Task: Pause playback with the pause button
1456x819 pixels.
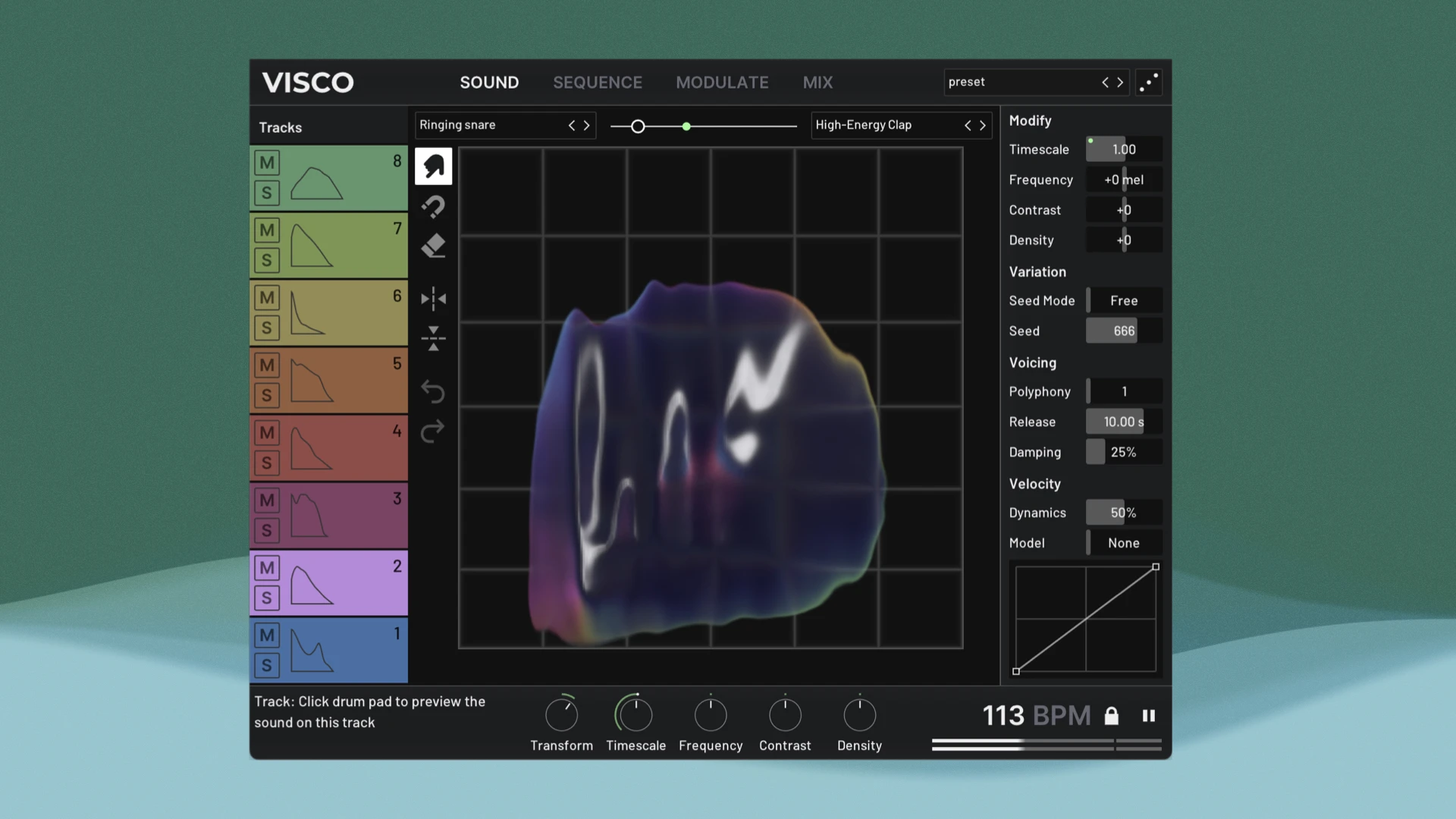Action: [x=1148, y=716]
